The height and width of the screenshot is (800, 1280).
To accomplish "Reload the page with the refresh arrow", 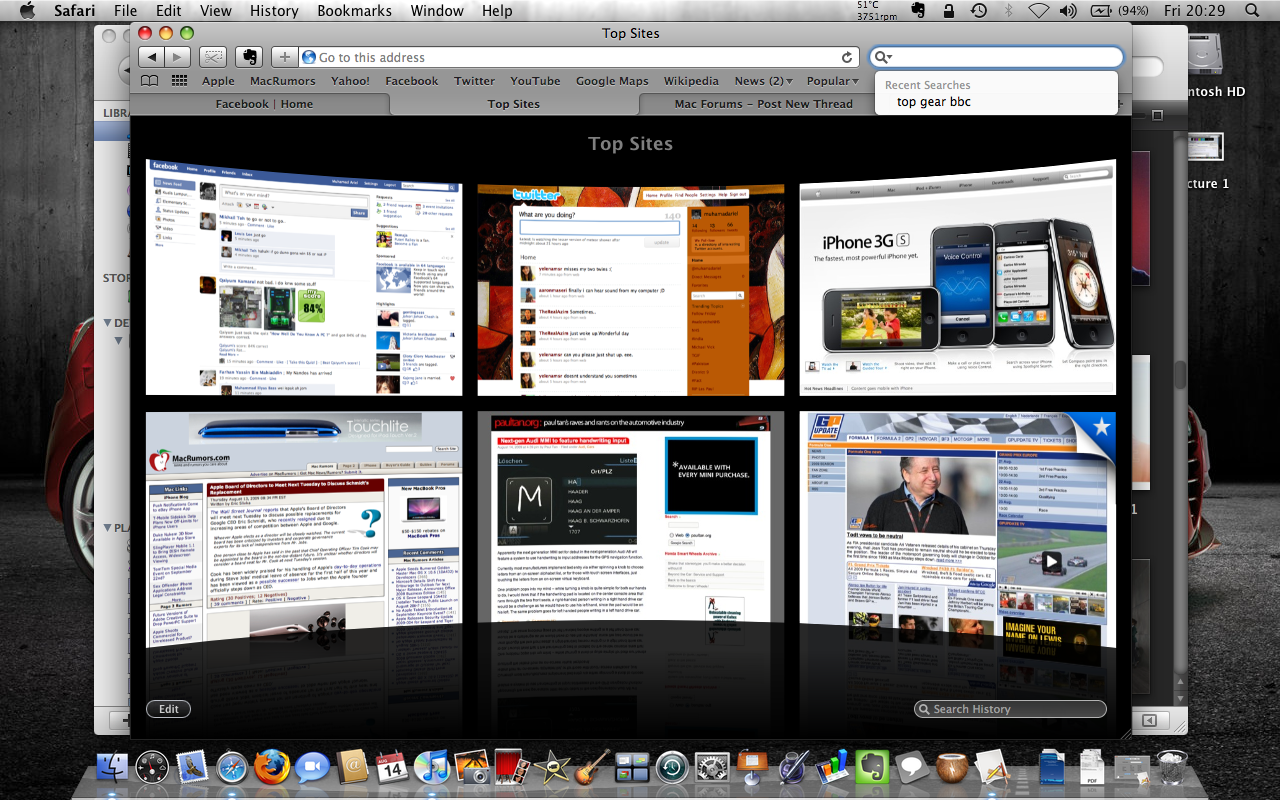I will [x=847, y=58].
